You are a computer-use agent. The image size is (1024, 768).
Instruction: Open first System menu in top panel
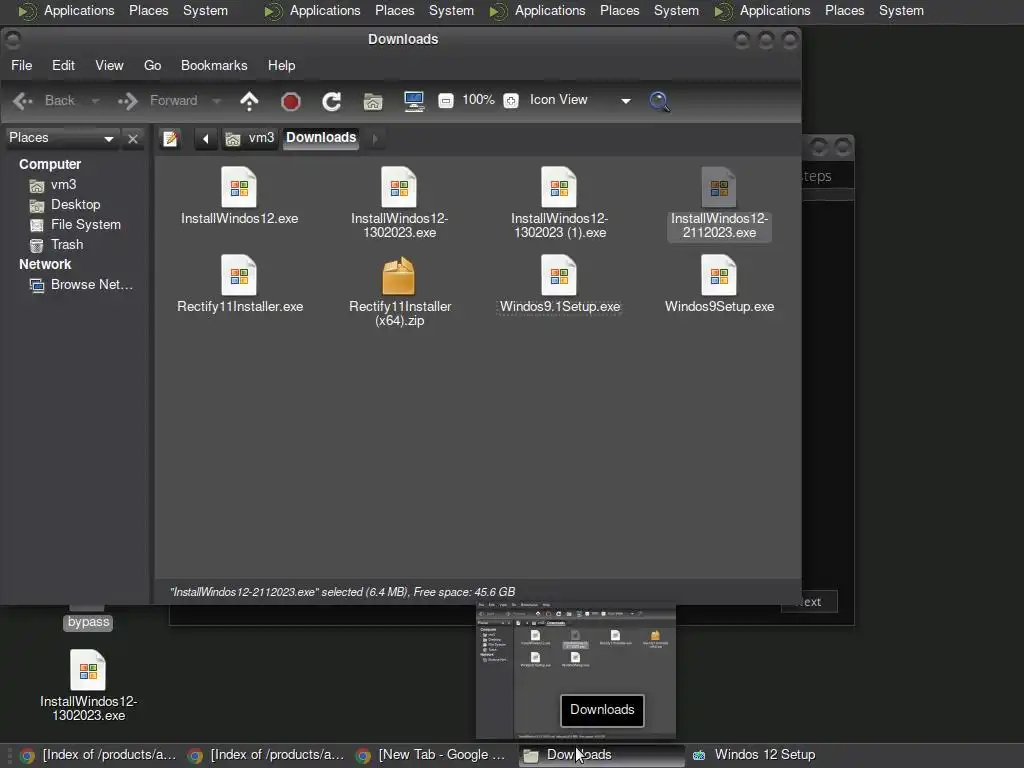pos(205,11)
